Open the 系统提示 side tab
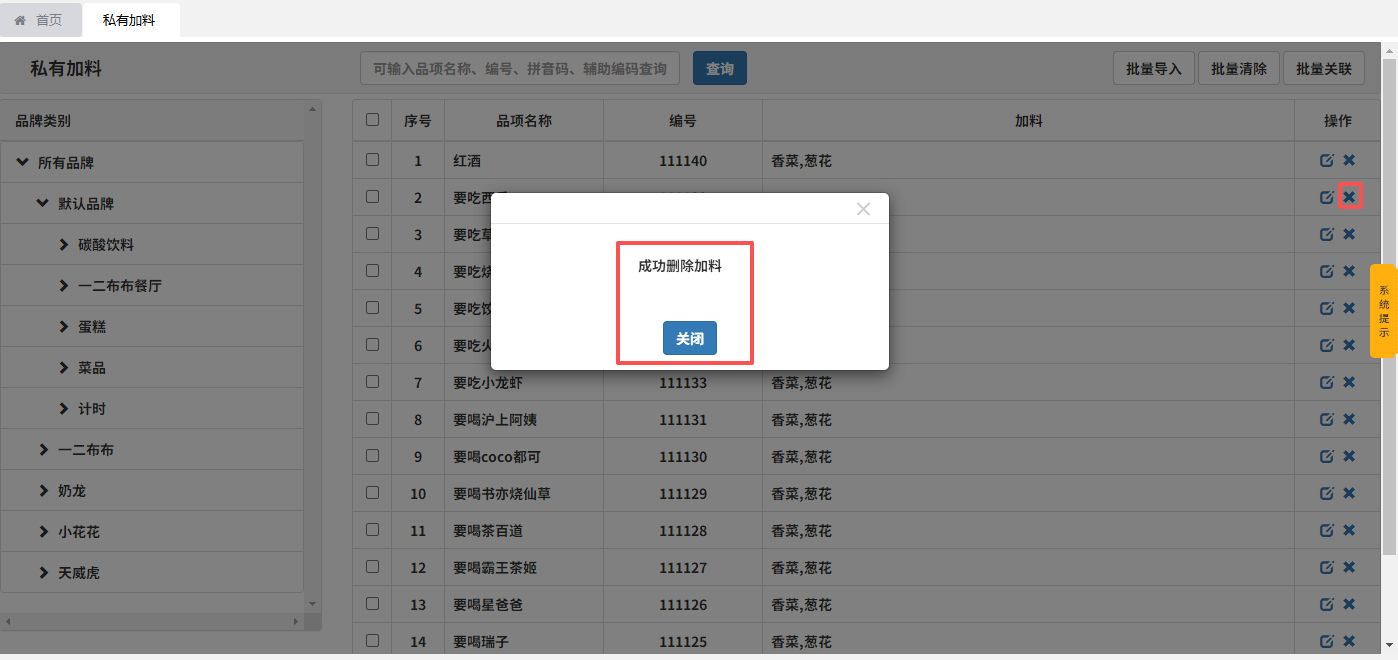1398x660 pixels. [1384, 310]
